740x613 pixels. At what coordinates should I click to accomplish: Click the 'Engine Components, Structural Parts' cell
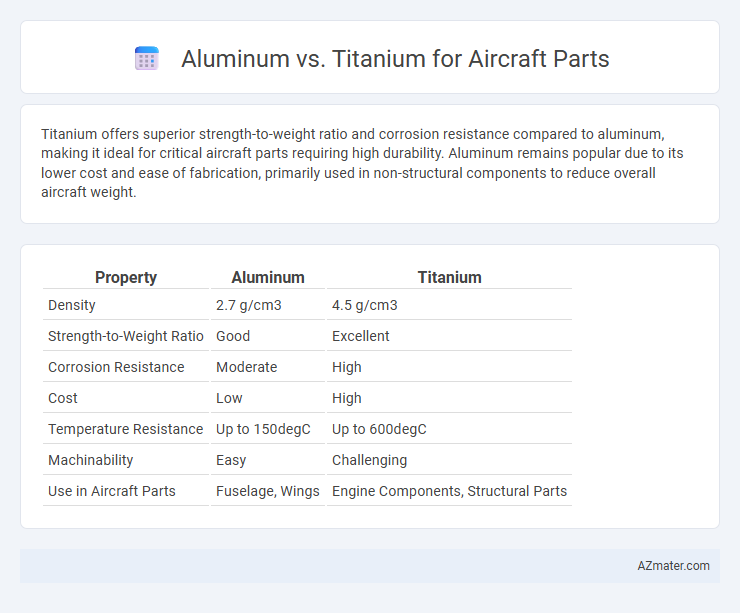click(x=449, y=491)
